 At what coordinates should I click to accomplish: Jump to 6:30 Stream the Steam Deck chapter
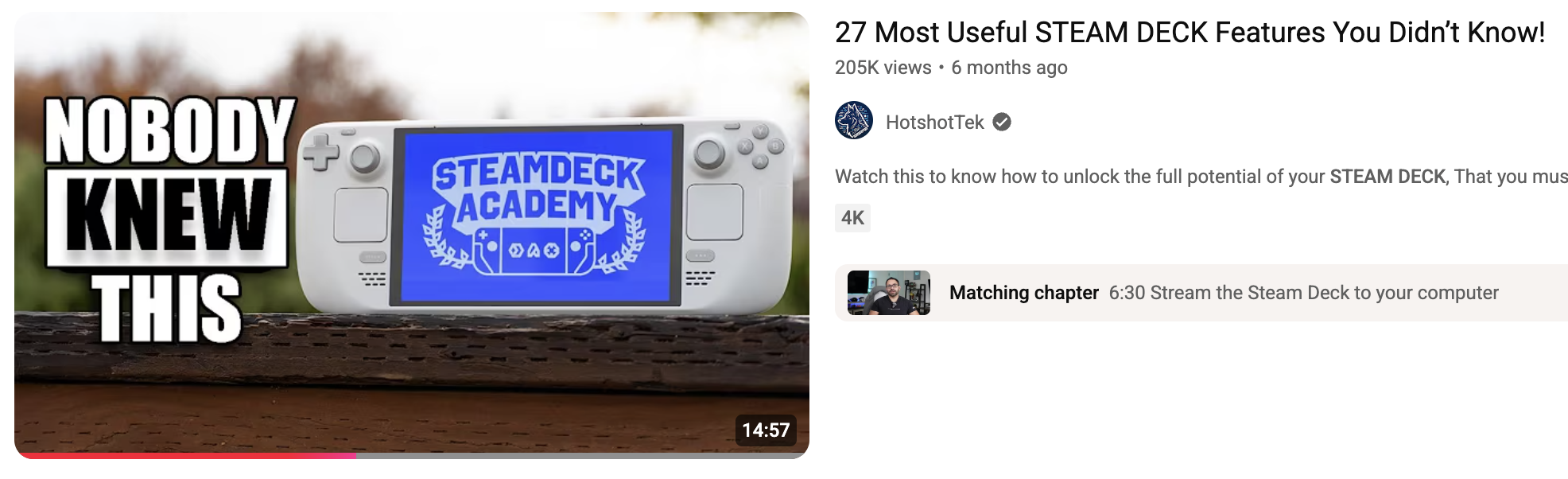click(1303, 293)
